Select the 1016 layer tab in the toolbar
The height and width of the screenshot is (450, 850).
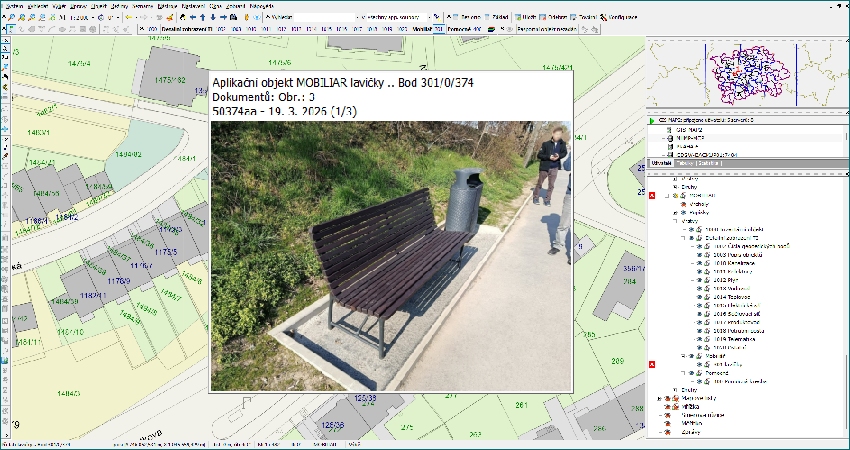click(341, 29)
